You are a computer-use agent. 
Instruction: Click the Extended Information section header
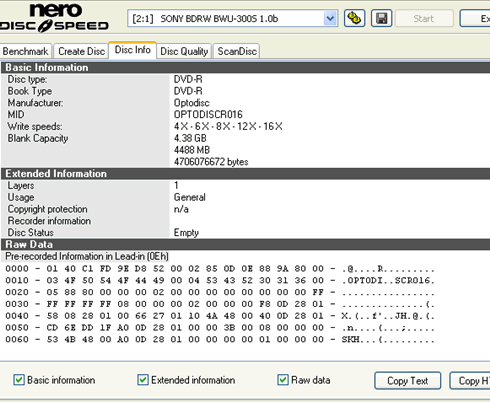(x=245, y=174)
